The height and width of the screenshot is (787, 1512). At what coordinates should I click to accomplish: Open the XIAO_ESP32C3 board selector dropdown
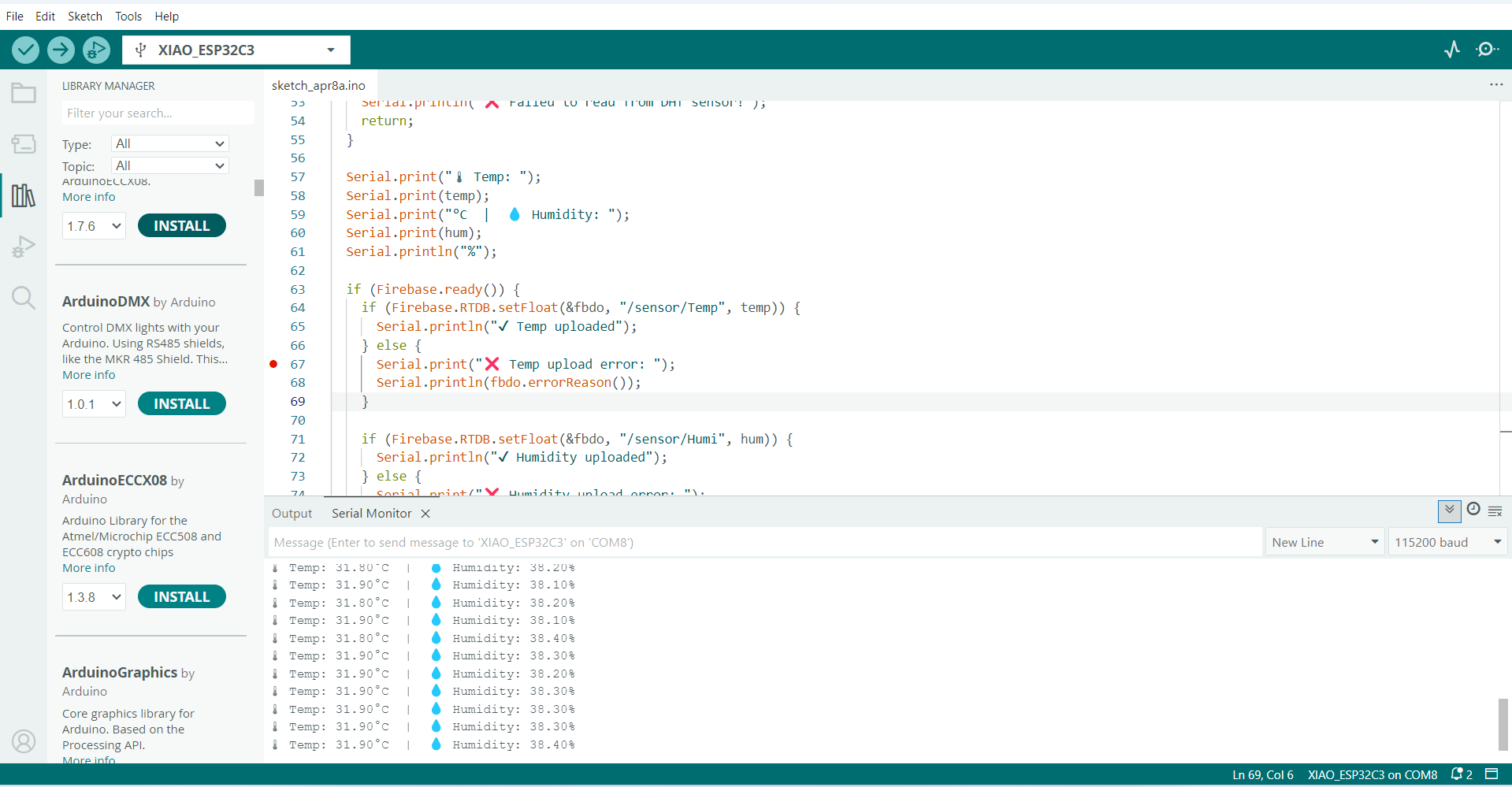click(x=236, y=50)
